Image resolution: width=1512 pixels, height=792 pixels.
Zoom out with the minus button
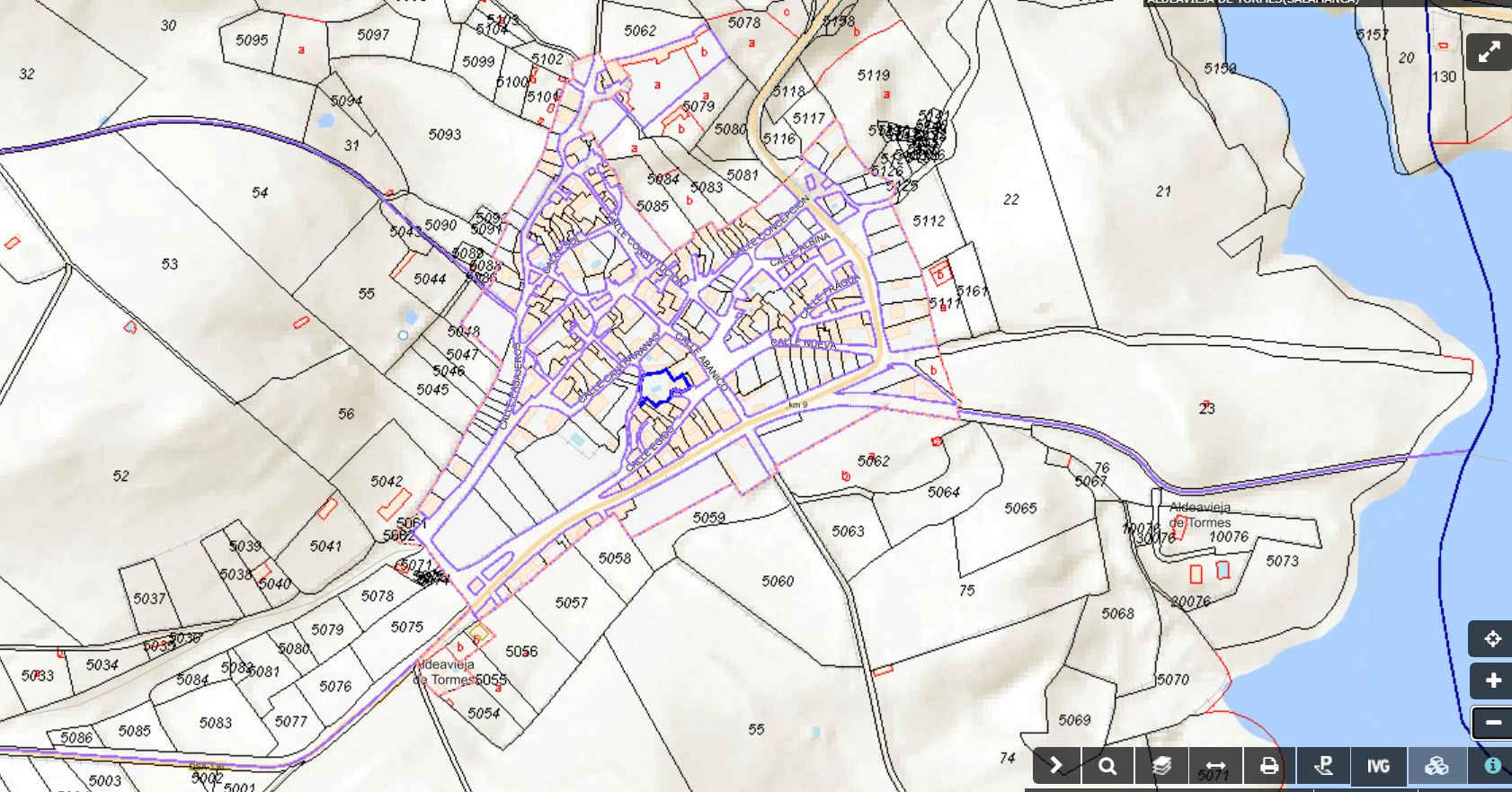[1491, 723]
